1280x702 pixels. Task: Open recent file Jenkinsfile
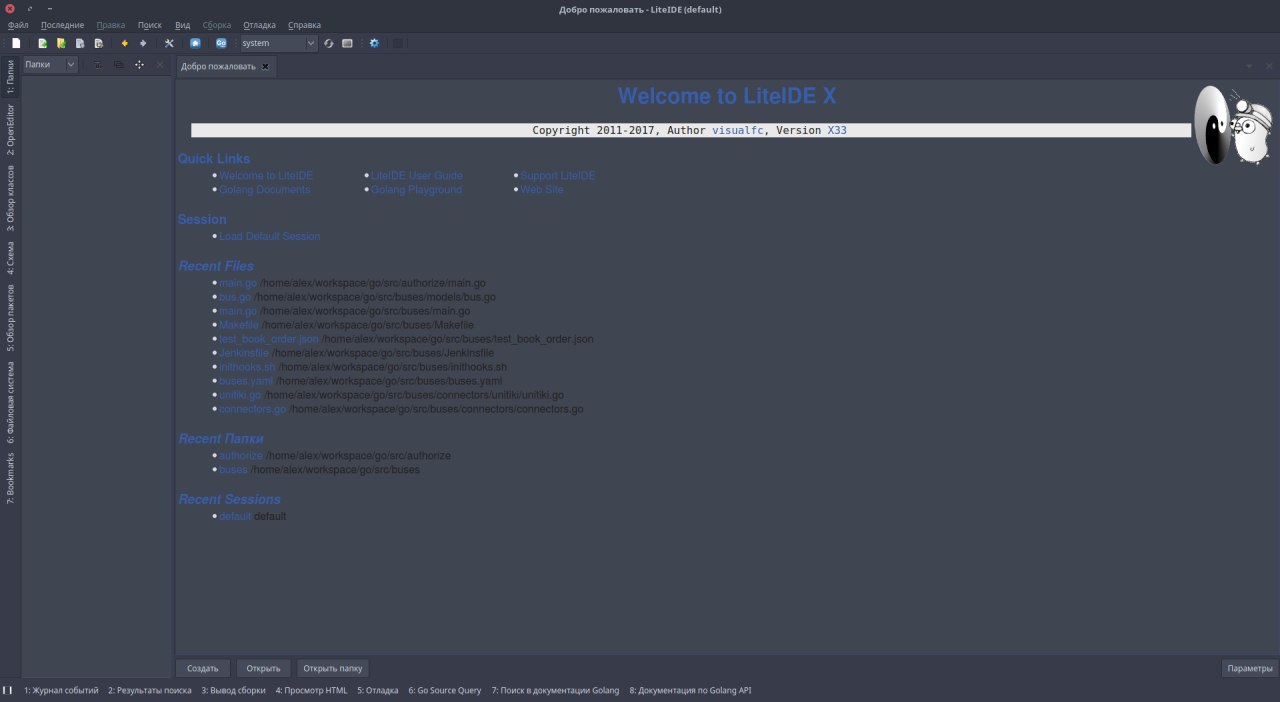tap(244, 353)
